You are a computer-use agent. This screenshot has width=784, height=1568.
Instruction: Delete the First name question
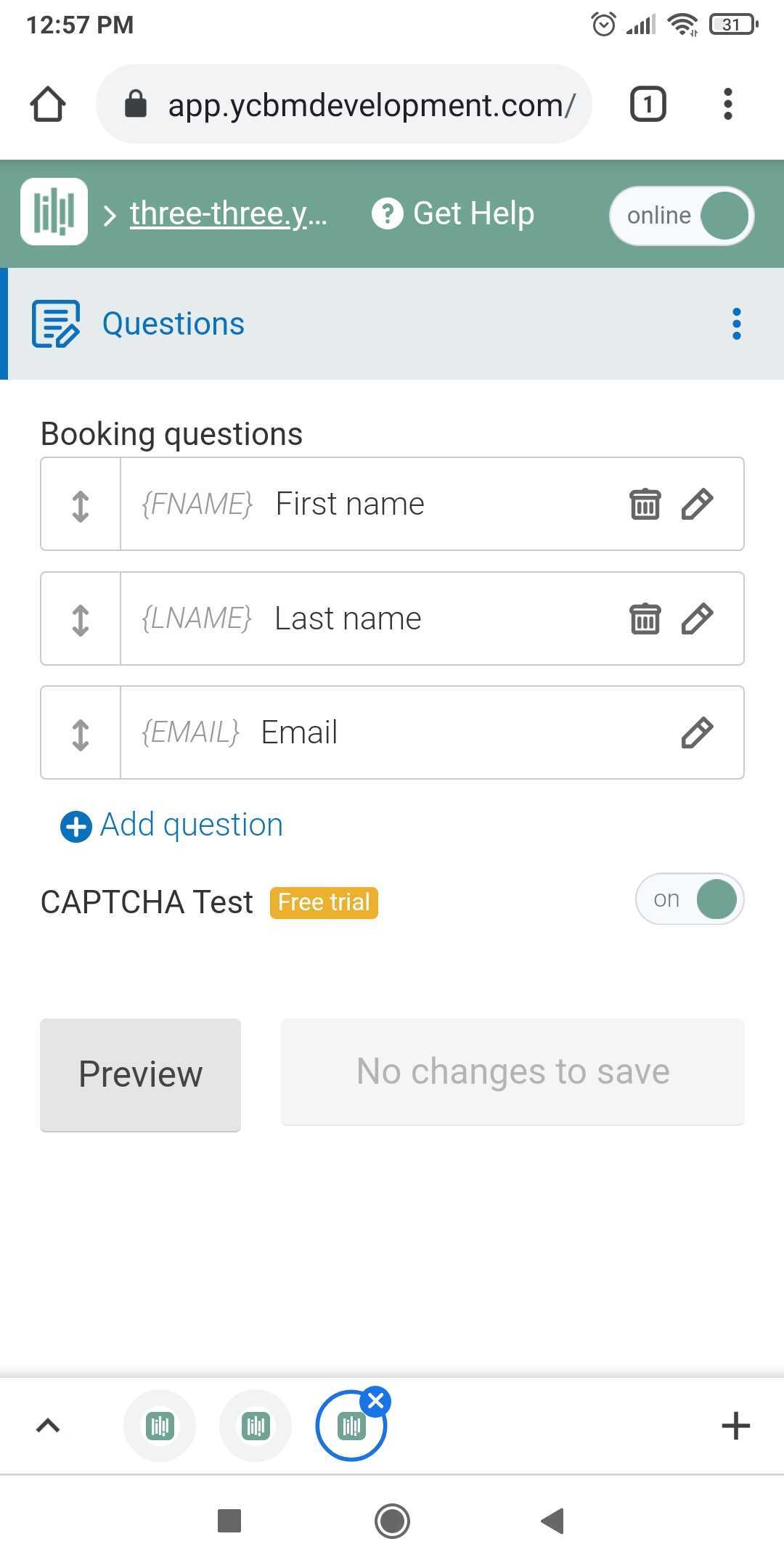pos(645,504)
